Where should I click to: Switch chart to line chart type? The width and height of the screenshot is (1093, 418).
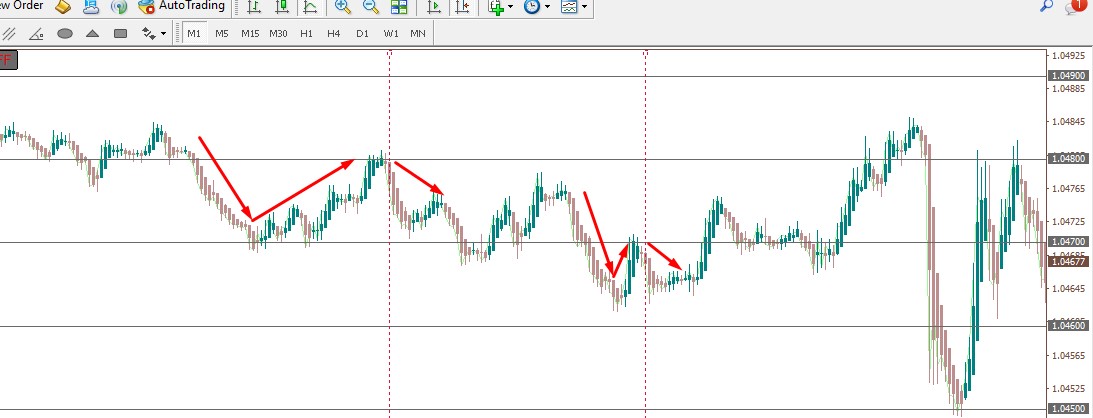(310, 7)
